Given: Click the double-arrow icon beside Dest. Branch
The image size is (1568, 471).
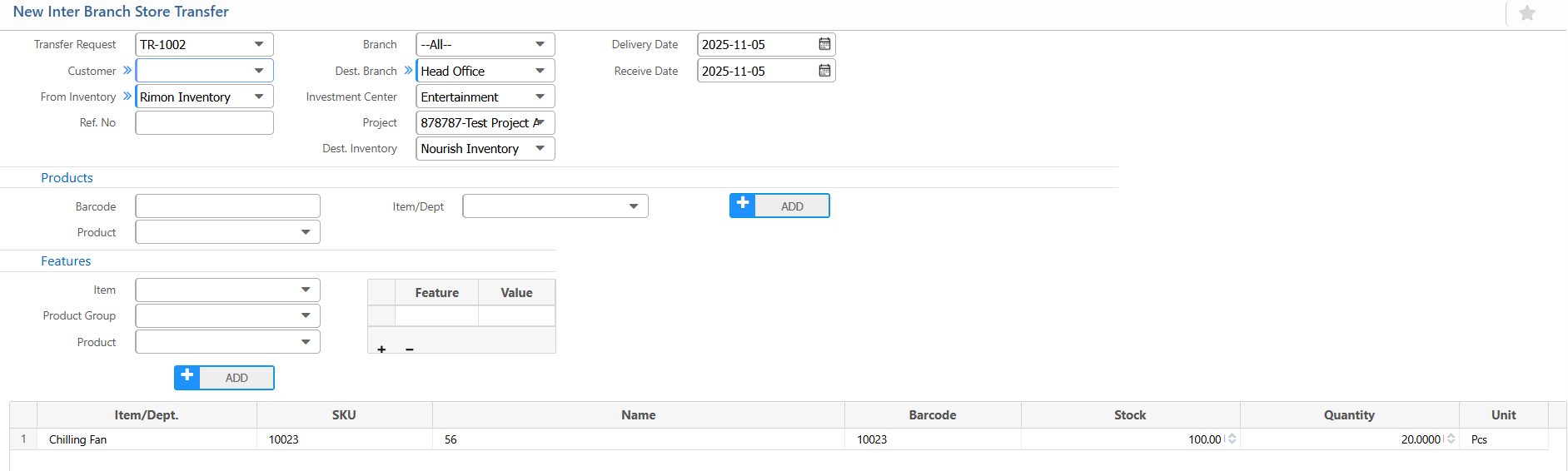Looking at the screenshot, I should click(x=408, y=71).
